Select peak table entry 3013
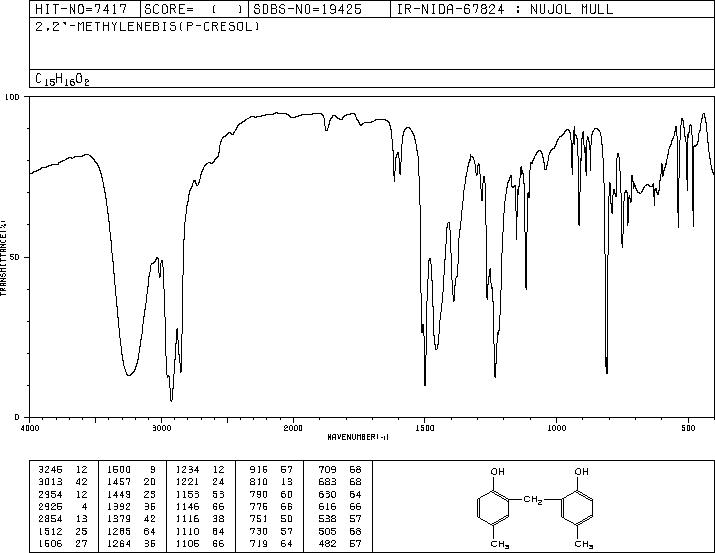 click(50, 482)
